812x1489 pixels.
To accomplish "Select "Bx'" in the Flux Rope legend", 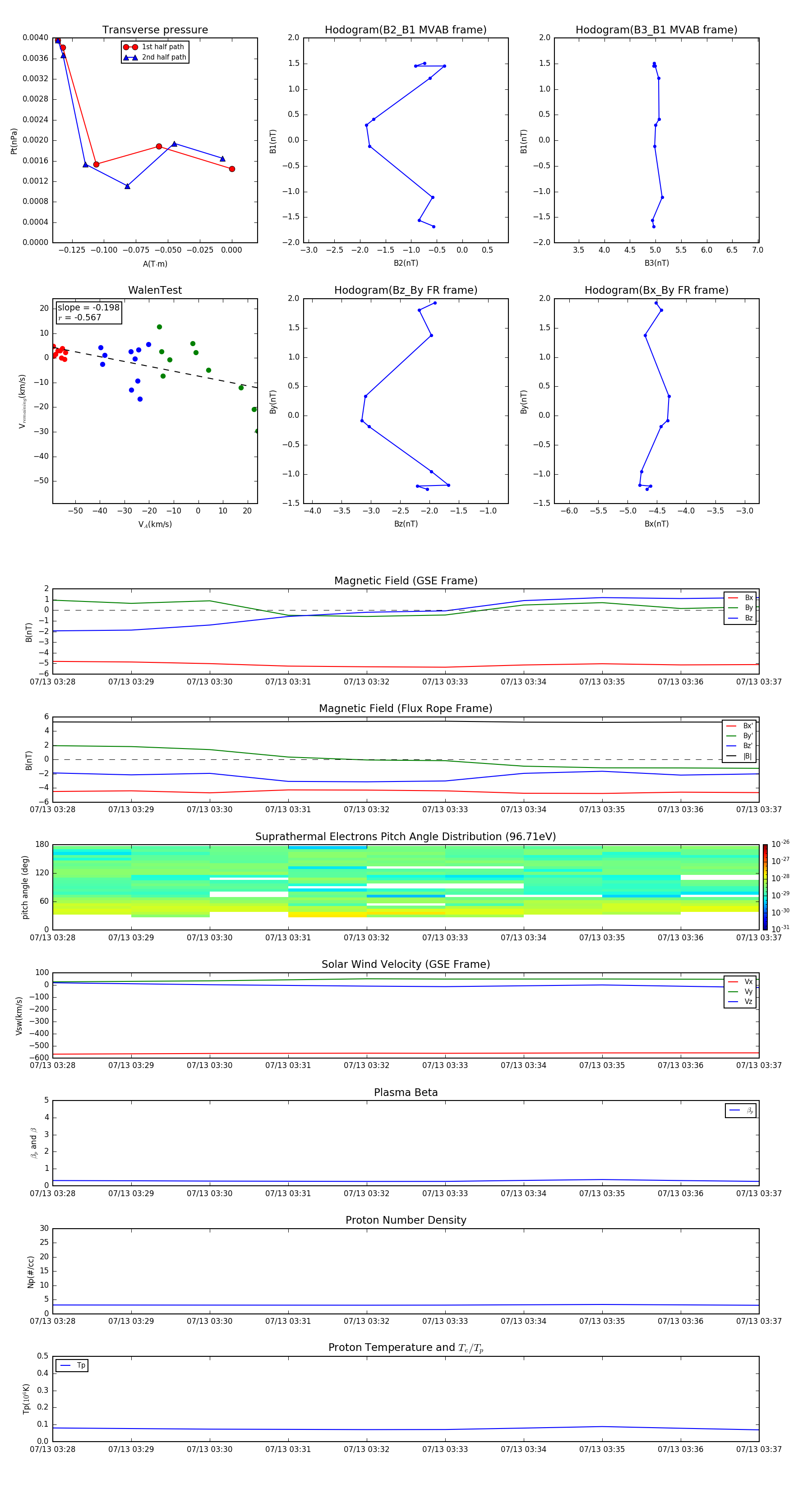I will point(740,726).
